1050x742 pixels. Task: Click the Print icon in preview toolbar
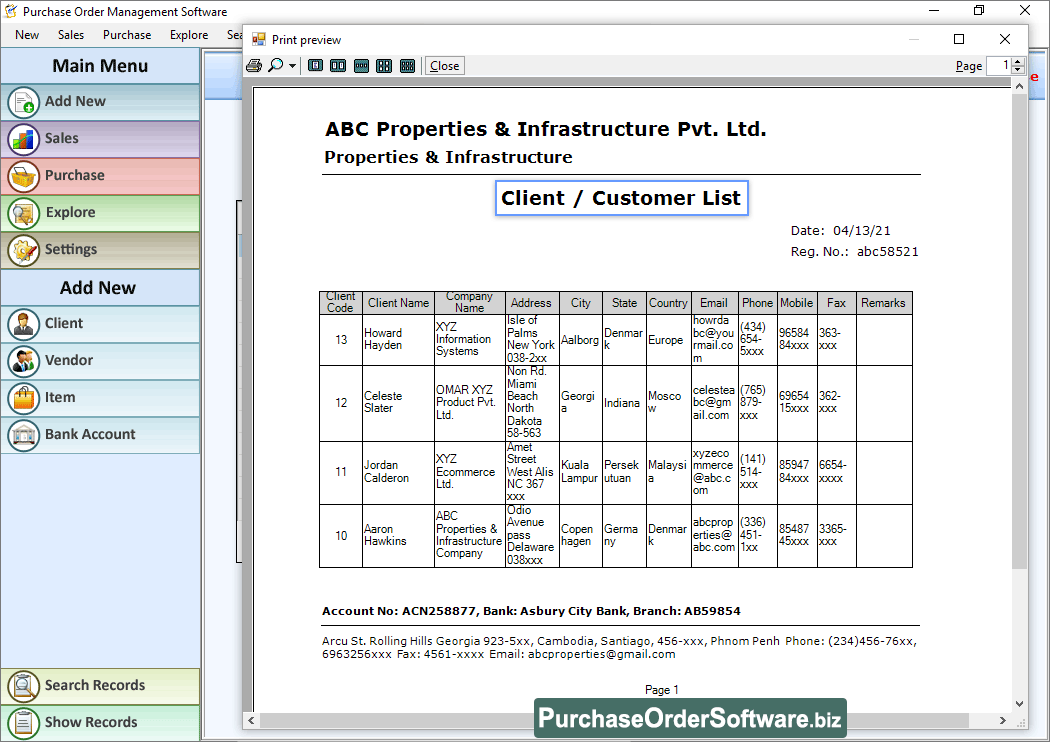click(254, 66)
